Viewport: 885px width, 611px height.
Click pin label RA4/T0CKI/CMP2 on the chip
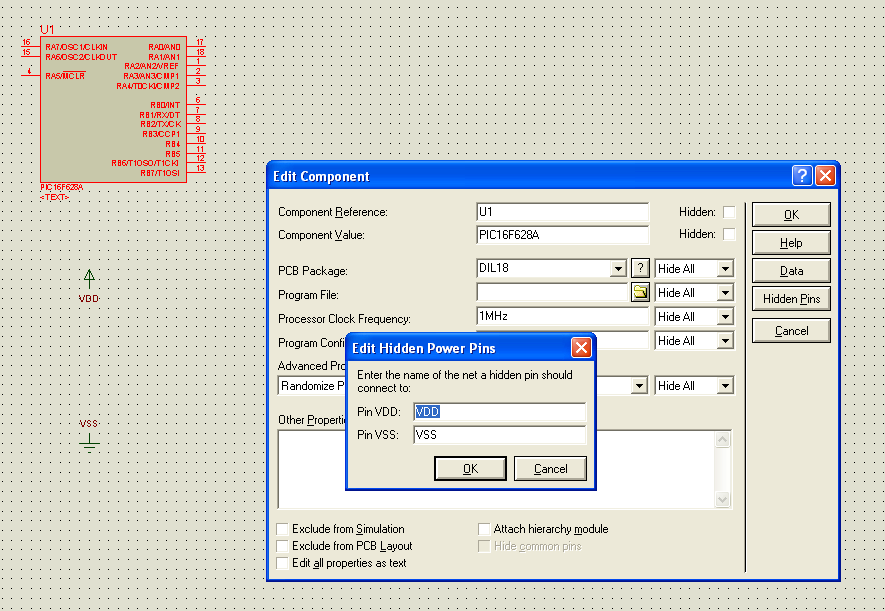148,86
